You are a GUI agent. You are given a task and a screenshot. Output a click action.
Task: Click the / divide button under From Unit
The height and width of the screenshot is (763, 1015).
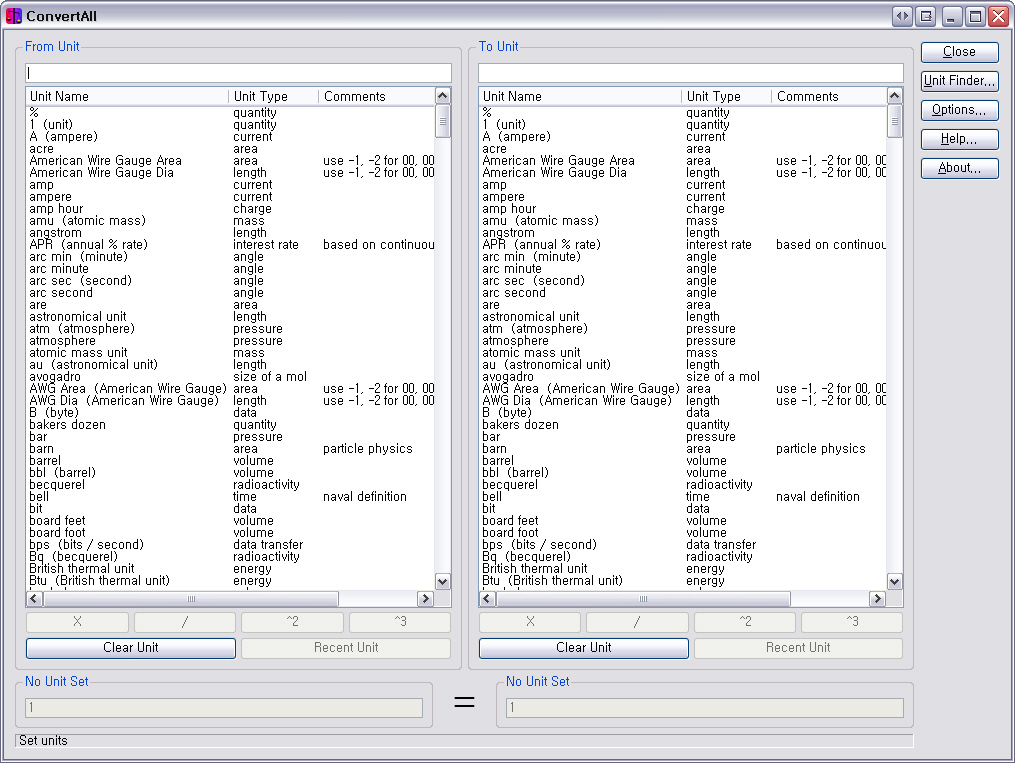tap(184, 622)
